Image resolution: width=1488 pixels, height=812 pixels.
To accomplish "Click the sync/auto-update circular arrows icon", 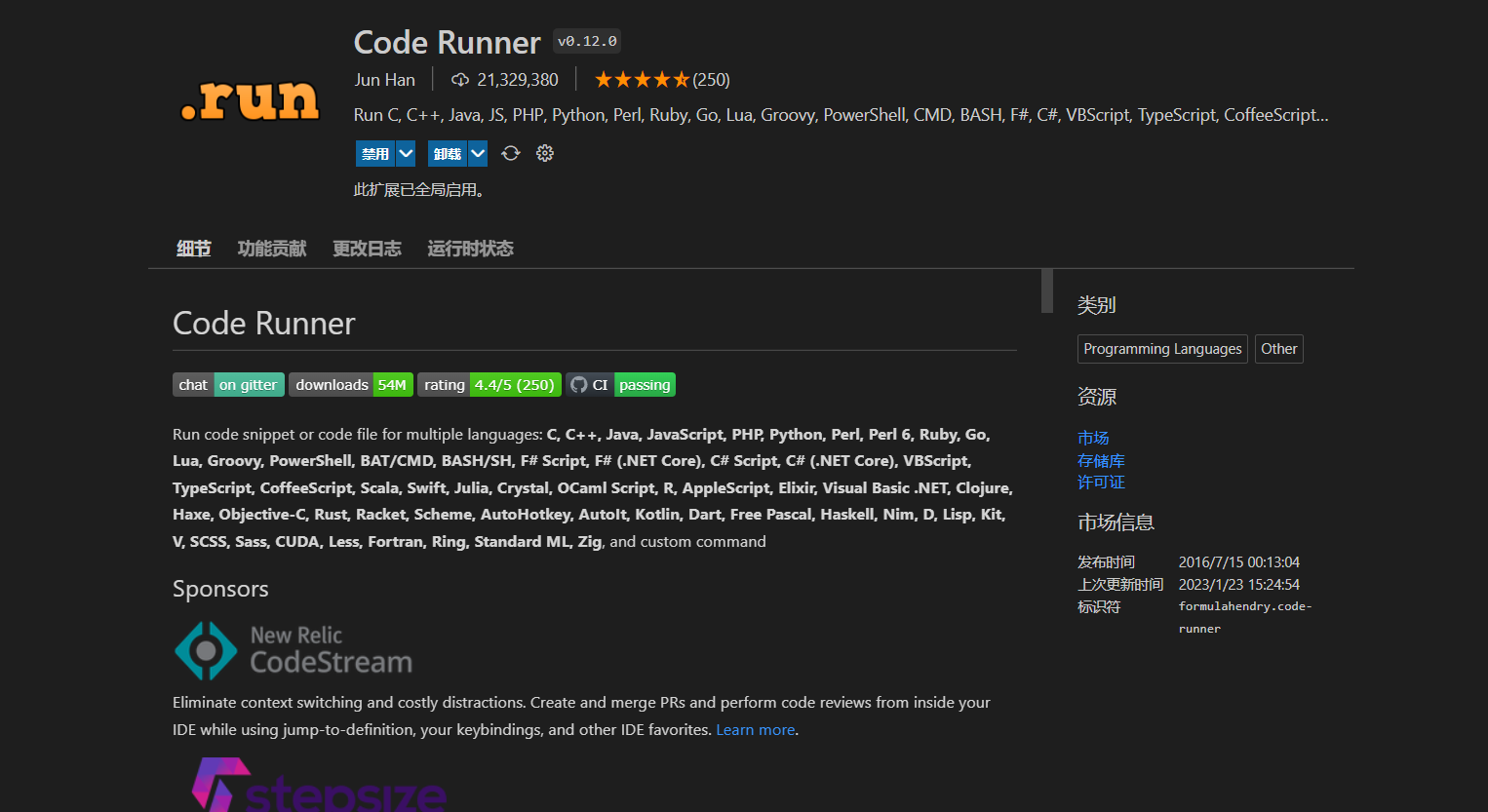I will pos(511,153).
